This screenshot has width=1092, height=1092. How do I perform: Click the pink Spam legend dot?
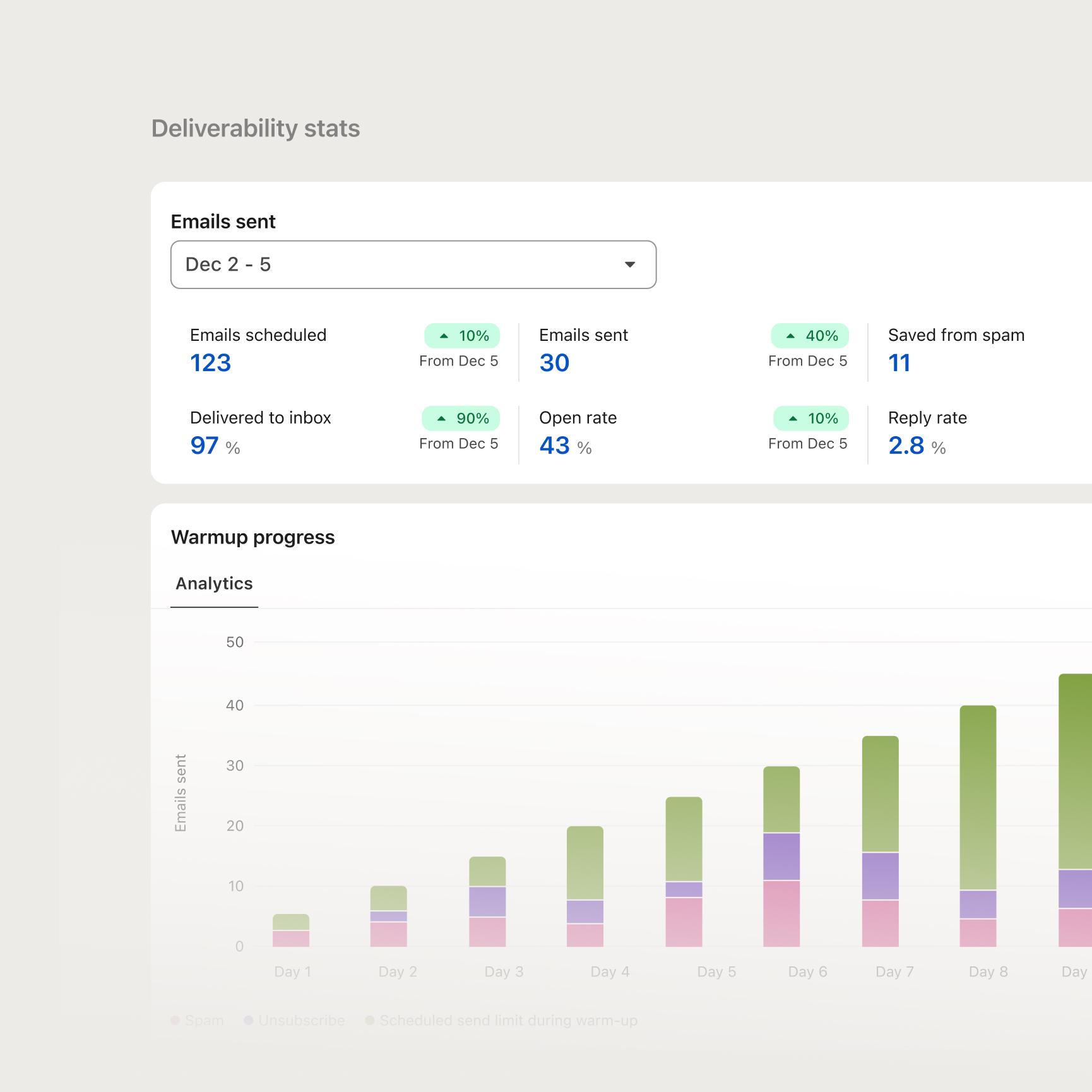175,1020
